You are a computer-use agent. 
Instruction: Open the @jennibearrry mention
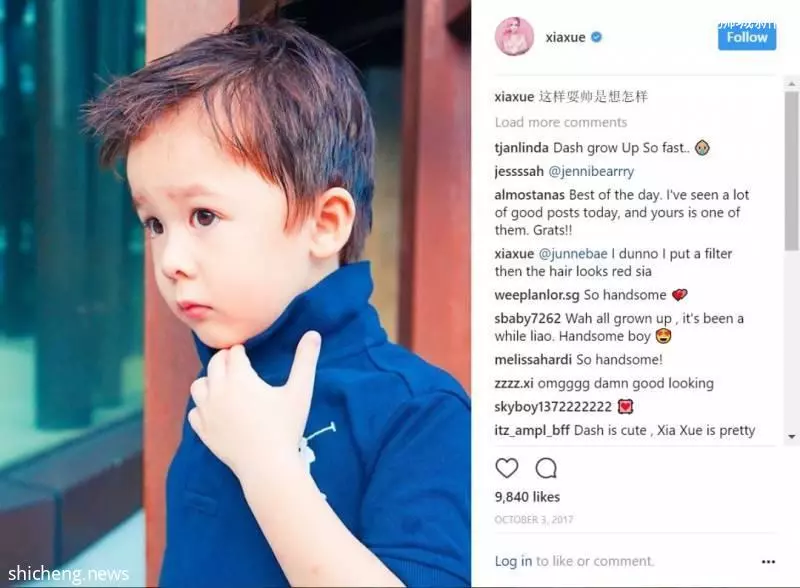(x=591, y=172)
